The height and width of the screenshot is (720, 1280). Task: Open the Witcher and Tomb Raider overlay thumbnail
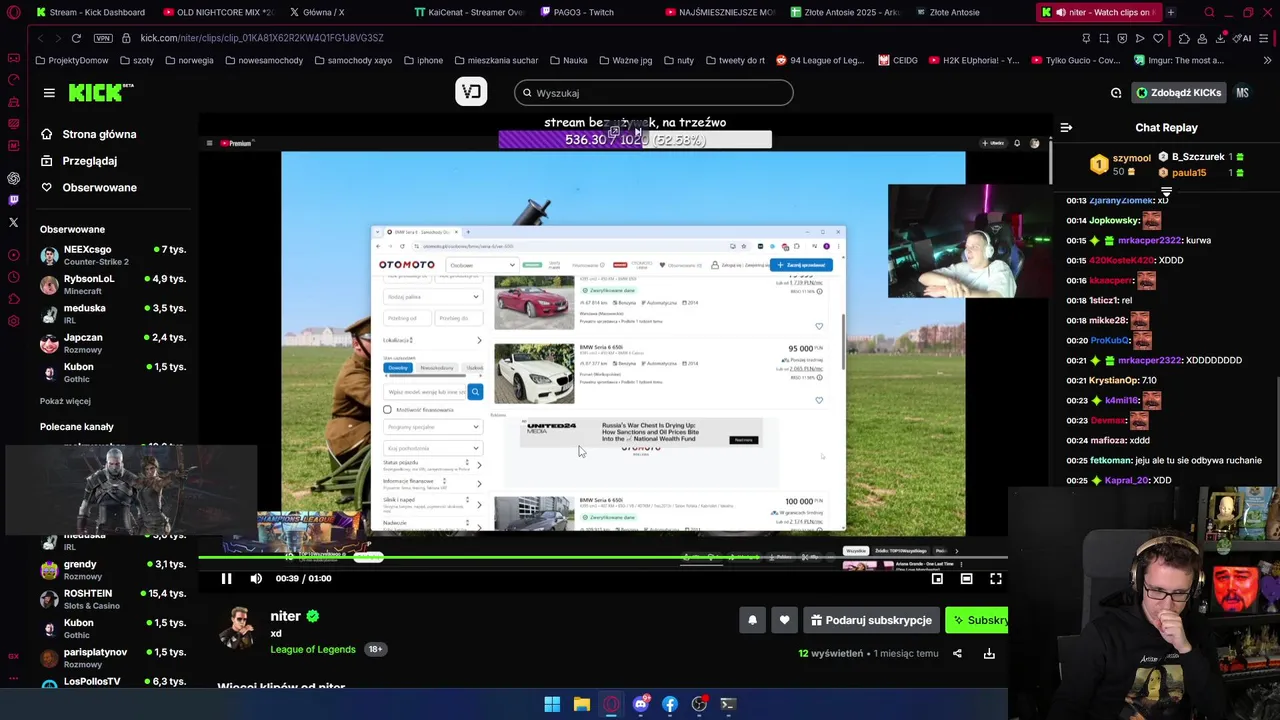pyautogui.click(x=130, y=489)
